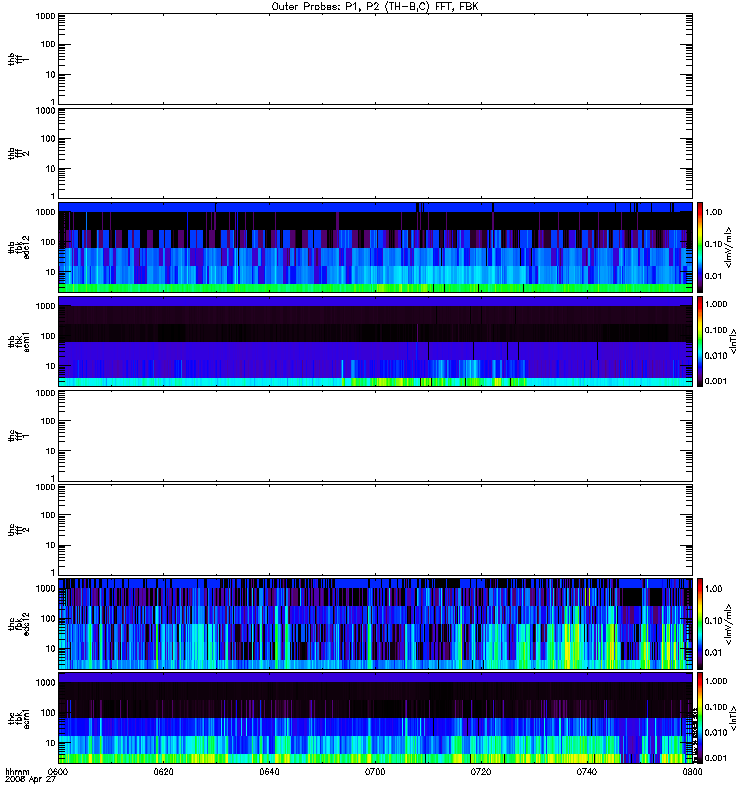Screen dimensions: 750x800
Task: Click the '<|mV/m|>' unit label beside thb edc12
Action: [x=729, y=247]
